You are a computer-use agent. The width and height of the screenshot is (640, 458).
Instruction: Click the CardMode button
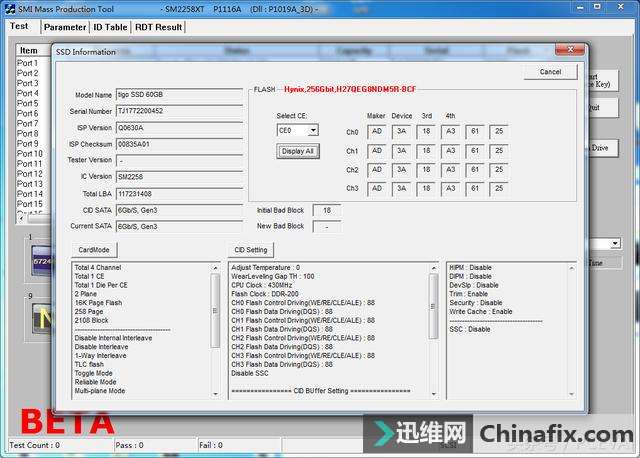94,250
